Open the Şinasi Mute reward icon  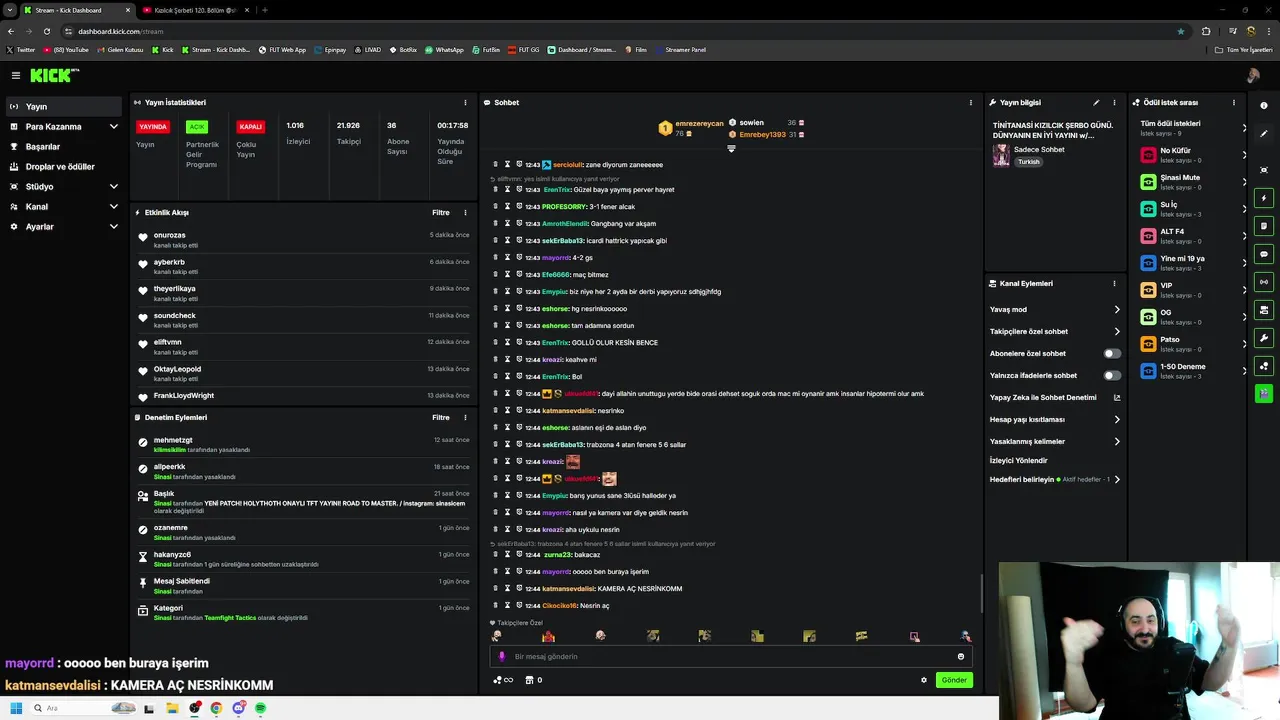1149,181
